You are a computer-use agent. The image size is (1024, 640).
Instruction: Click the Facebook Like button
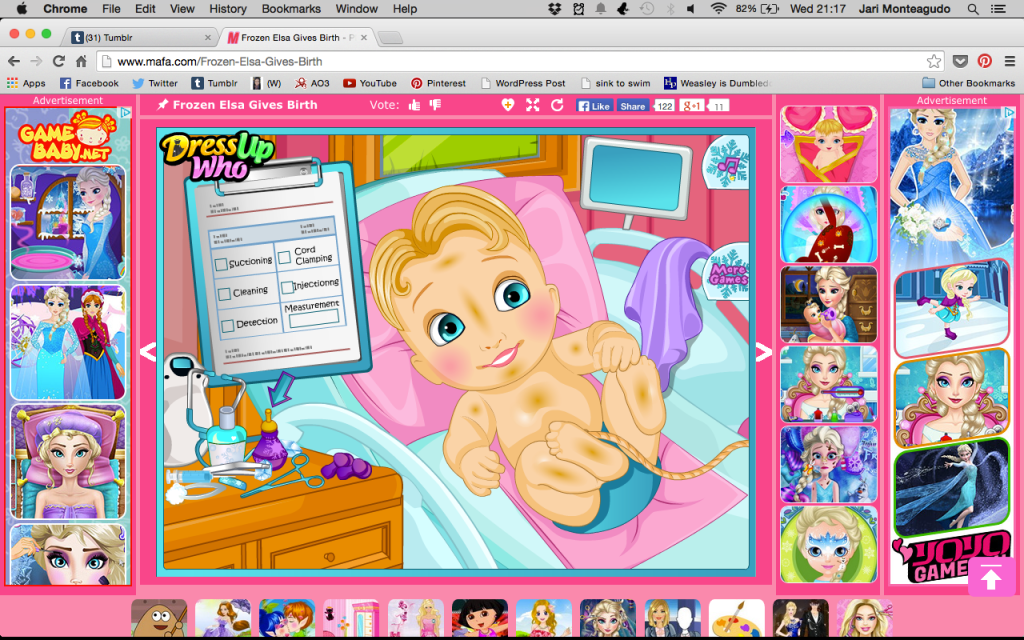tap(594, 105)
